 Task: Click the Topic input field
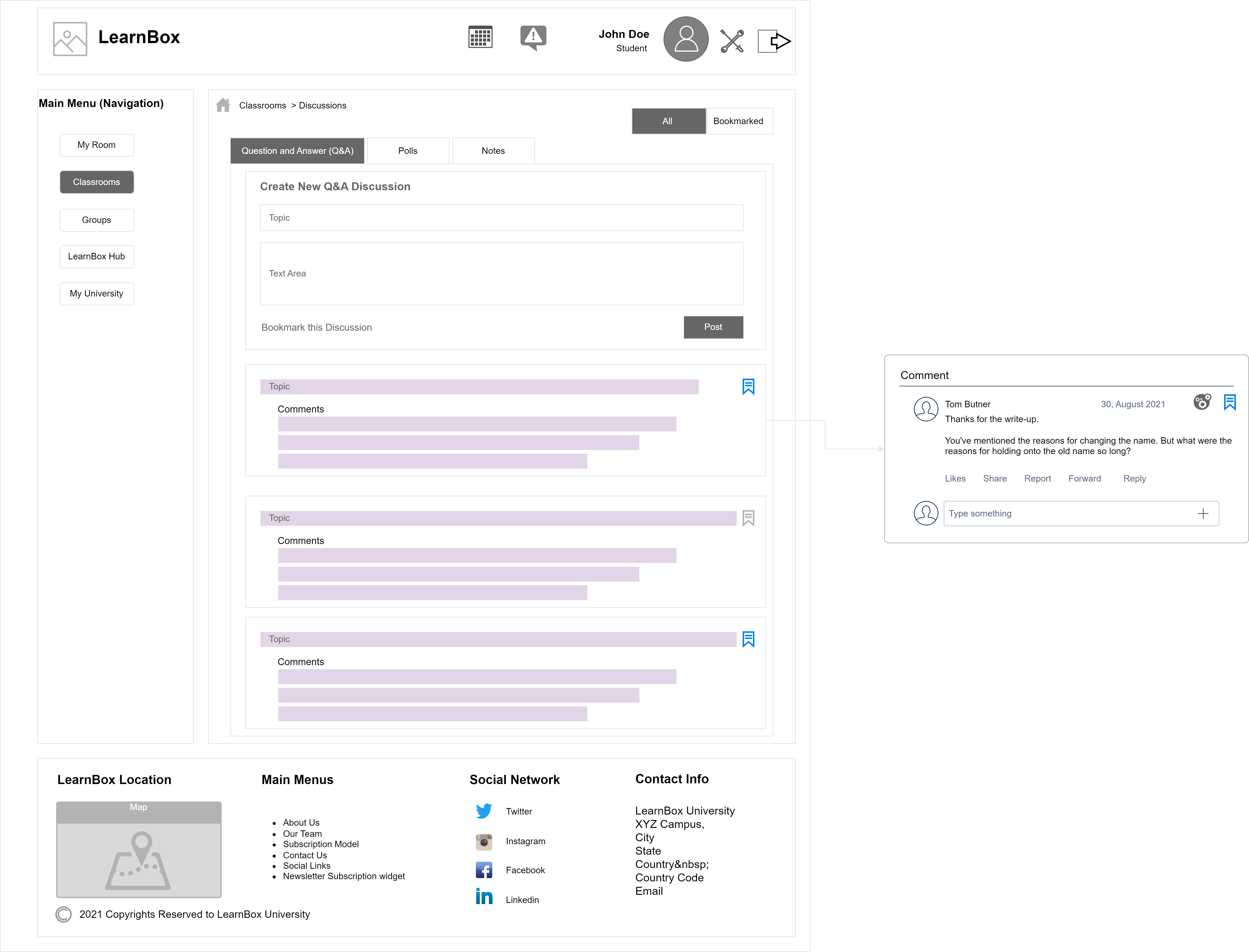[x=501, y=218]
